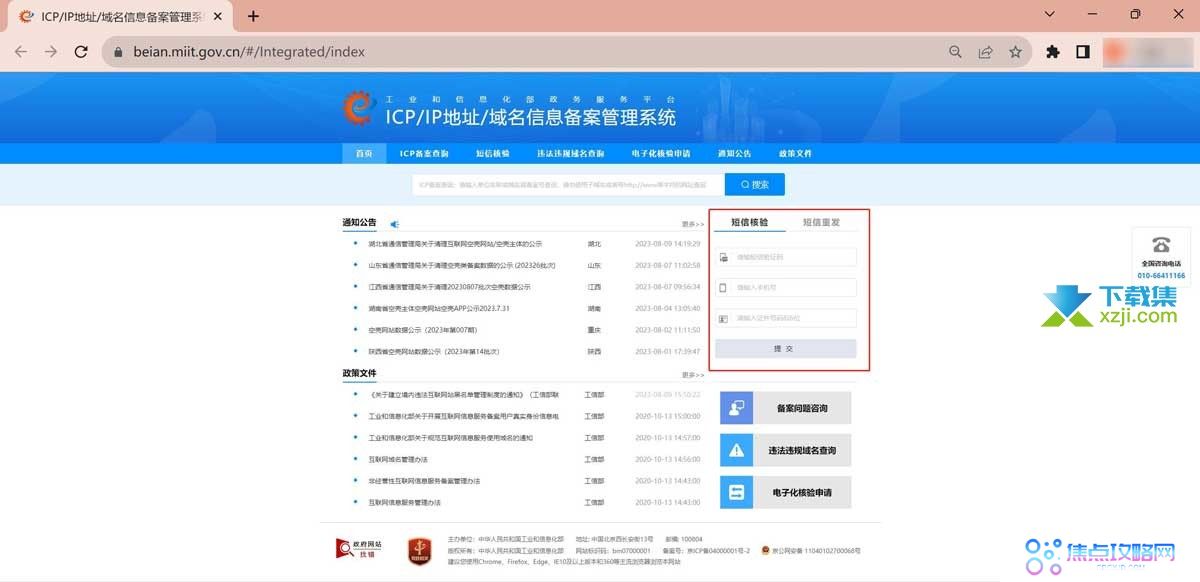The width and height of the screenshot is (1200, 582).
Task: Click the ICP system logo in the header
Action: point(358,107)
